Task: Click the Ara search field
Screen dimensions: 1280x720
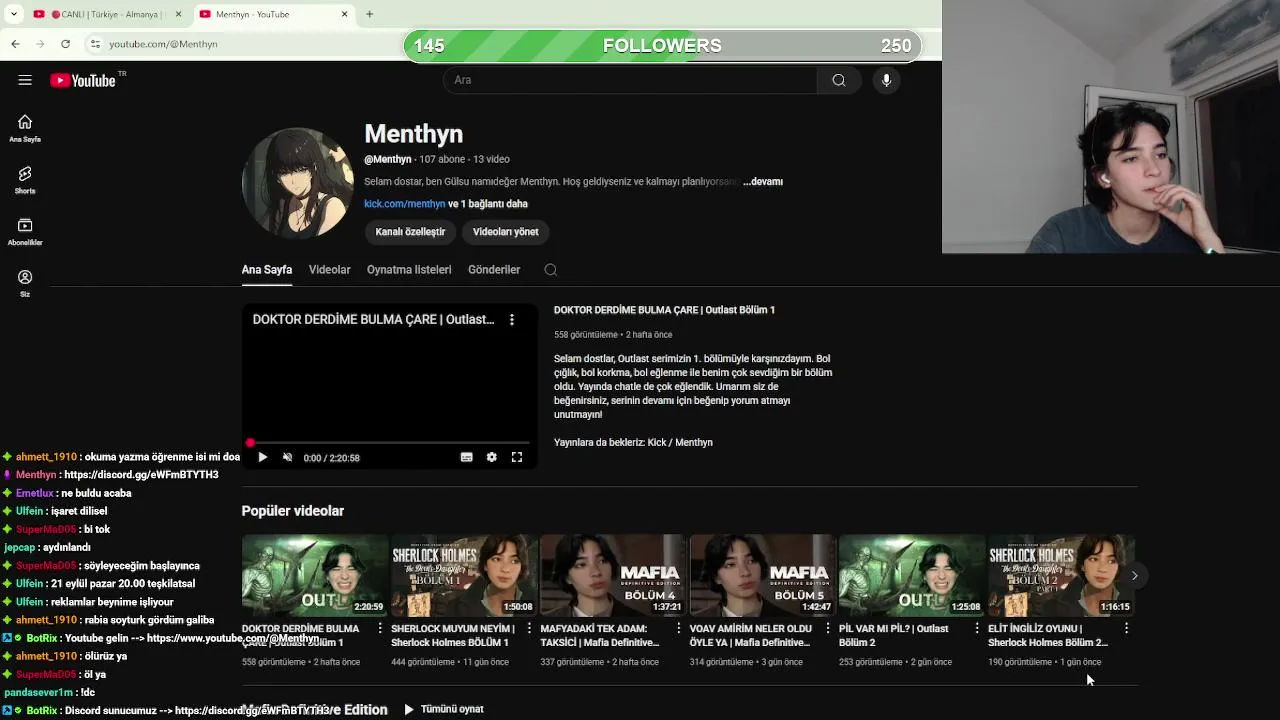Action: point(630,80)
